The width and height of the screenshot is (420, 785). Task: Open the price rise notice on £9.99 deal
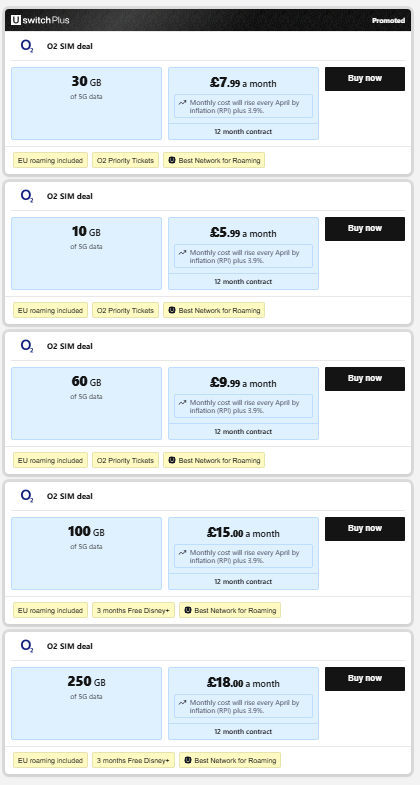243,406
